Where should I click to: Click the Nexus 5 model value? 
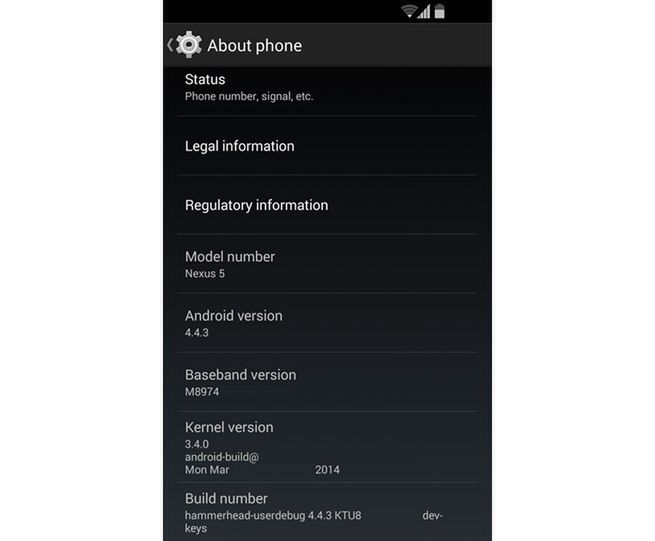click(x=205, y=274)
